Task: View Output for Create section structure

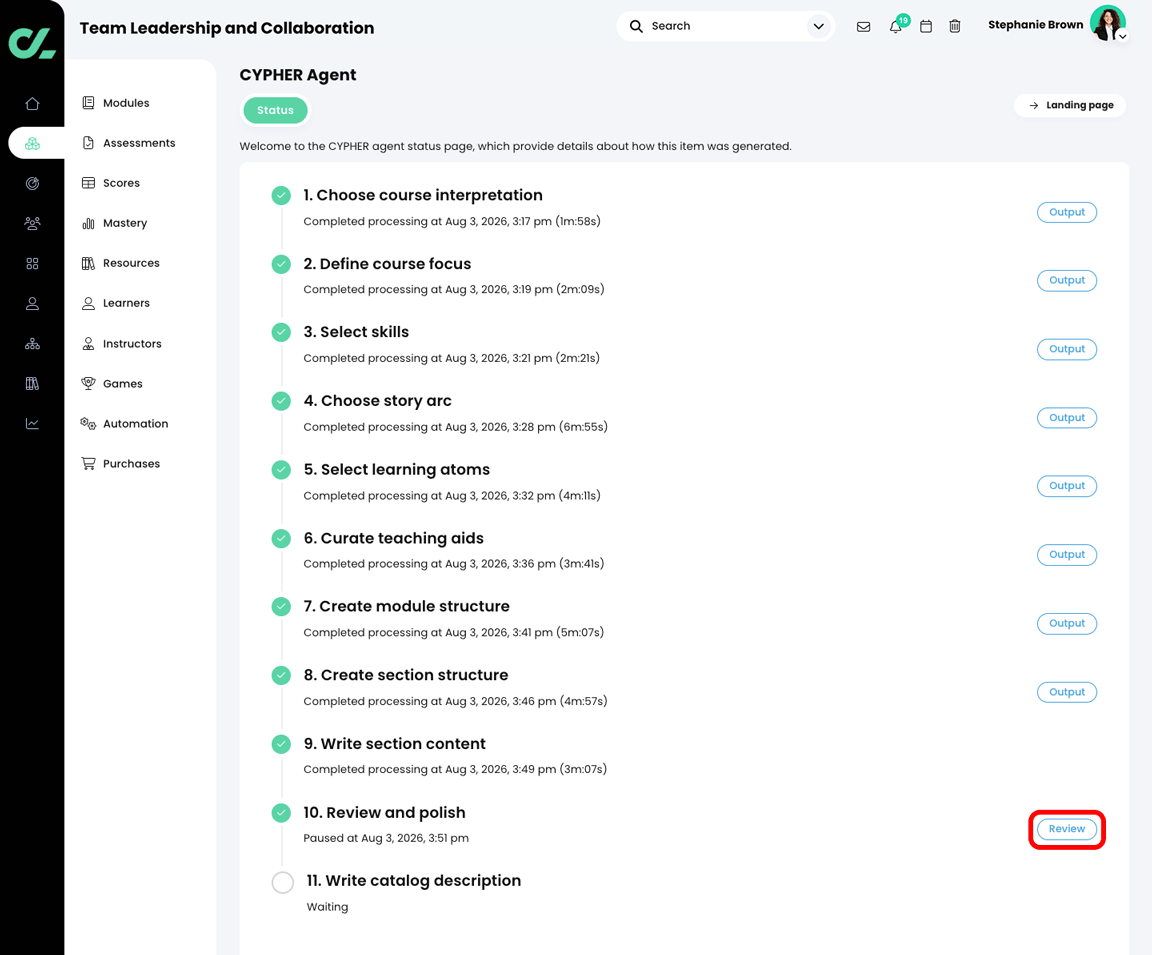Action: coord(1067,692)
